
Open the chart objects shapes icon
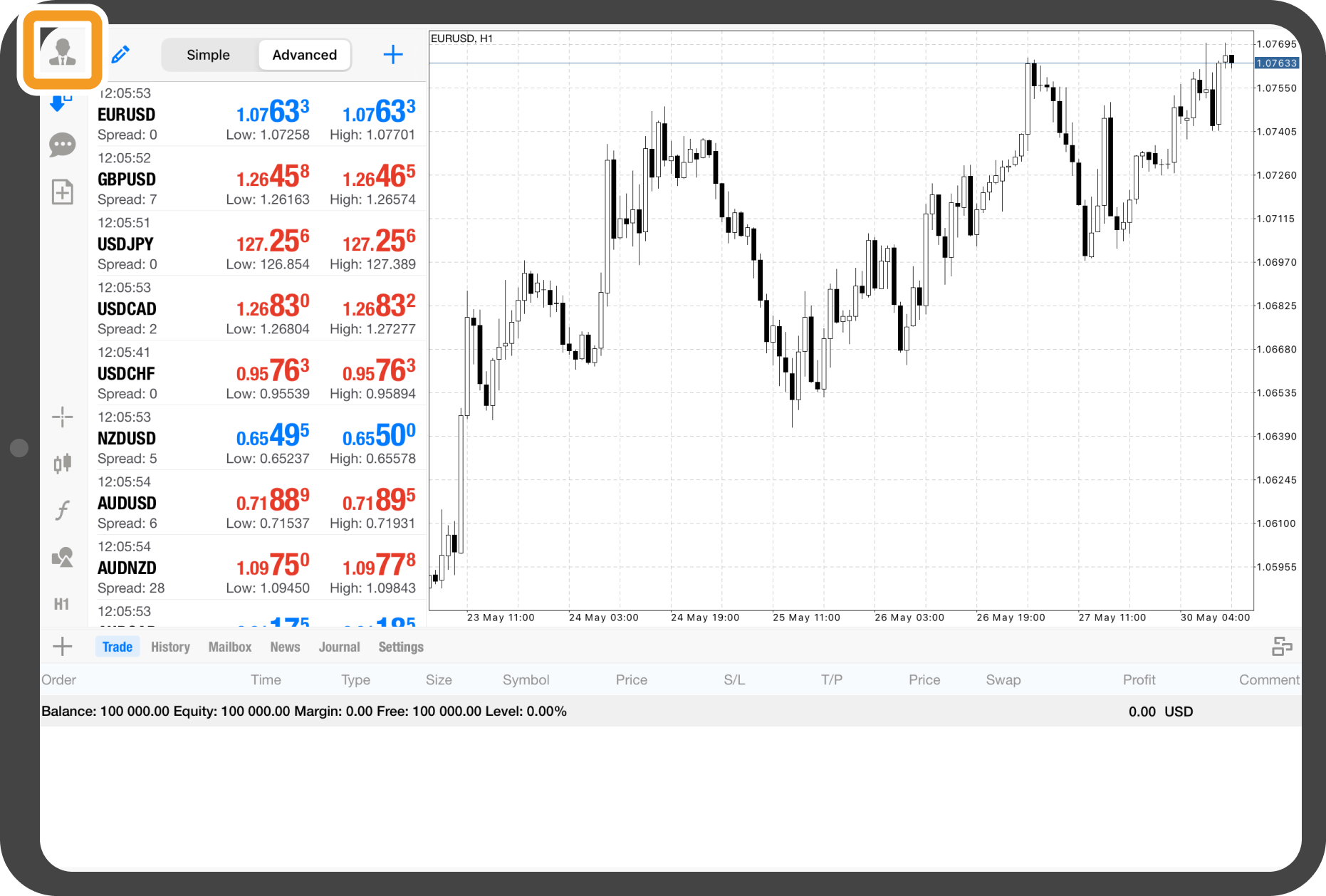(x=63, y=557)
